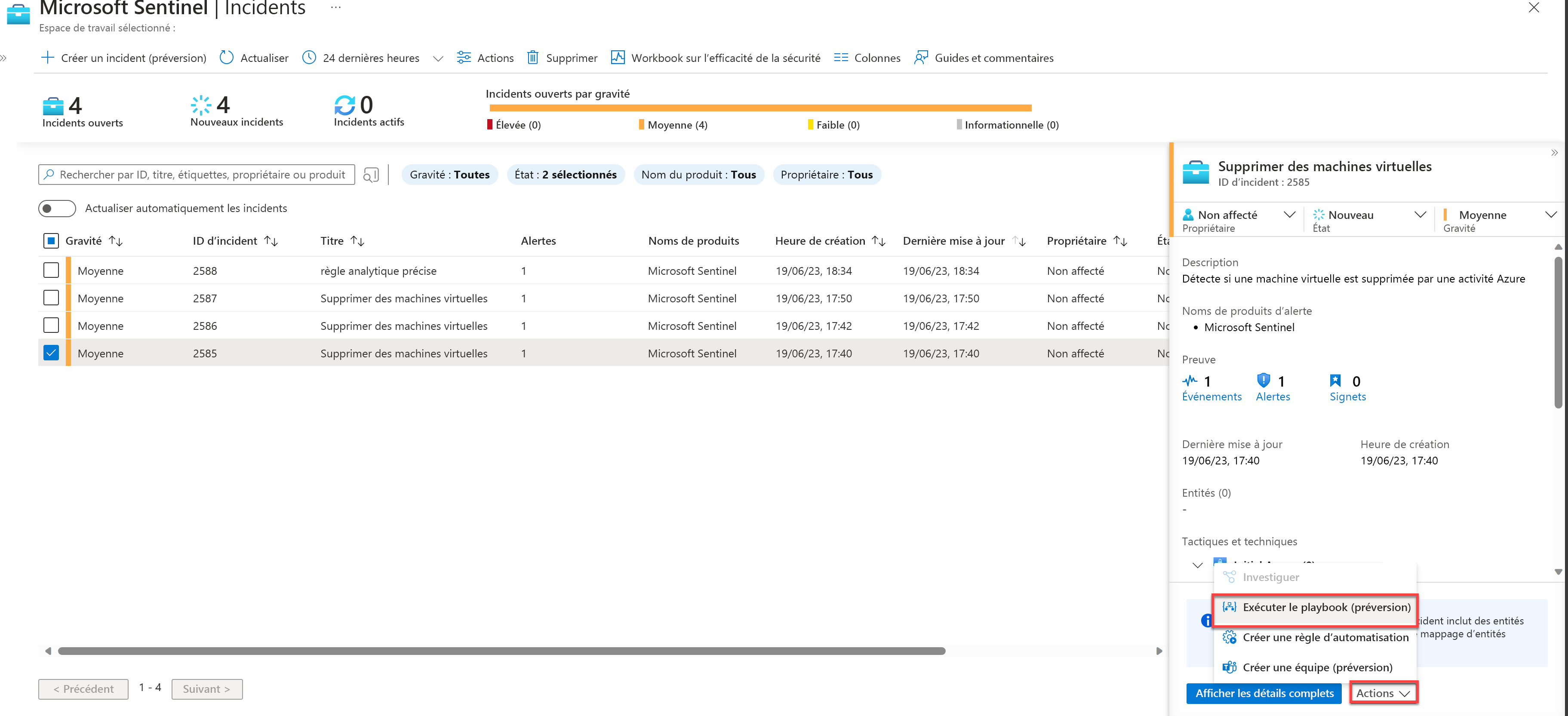Click the Actions button in details pane
Viewport: 1568px width, 716px height.
click(1383, 694)
